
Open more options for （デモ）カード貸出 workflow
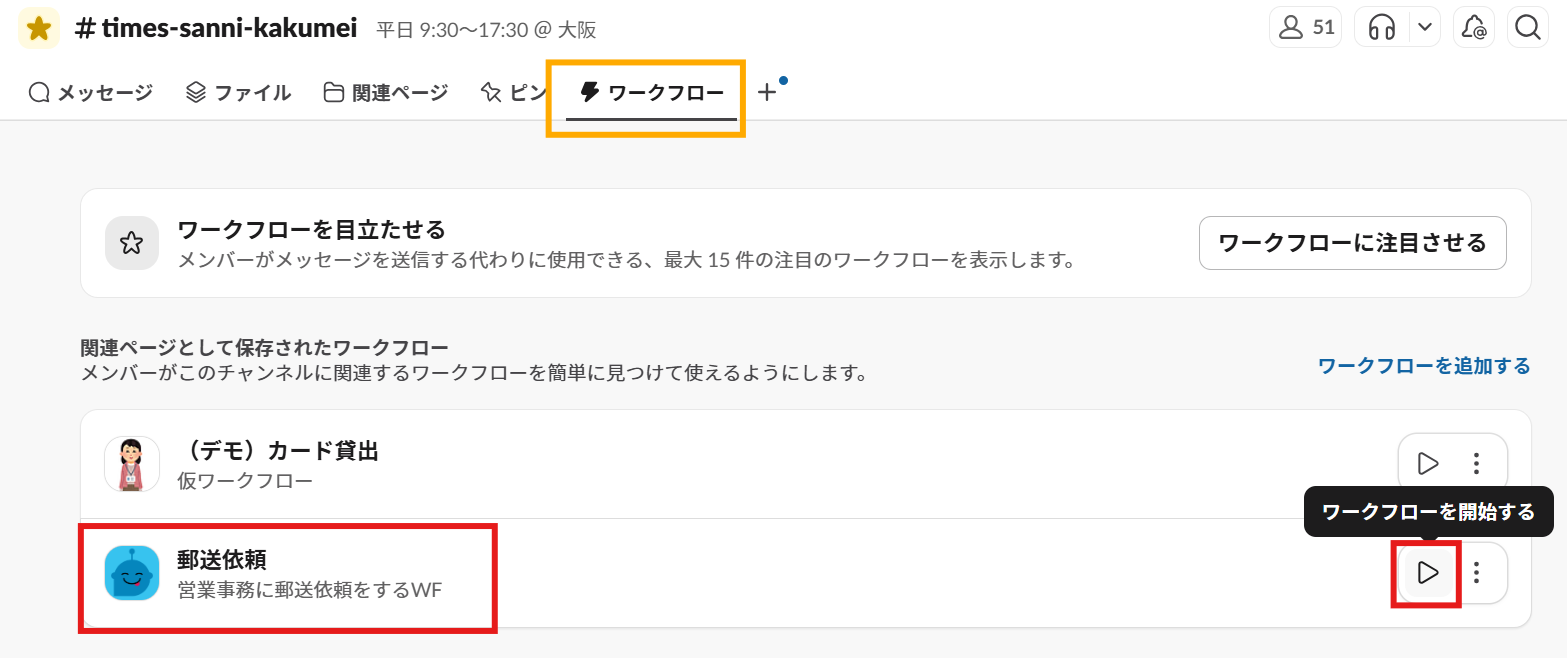[x=1477, y=463]
